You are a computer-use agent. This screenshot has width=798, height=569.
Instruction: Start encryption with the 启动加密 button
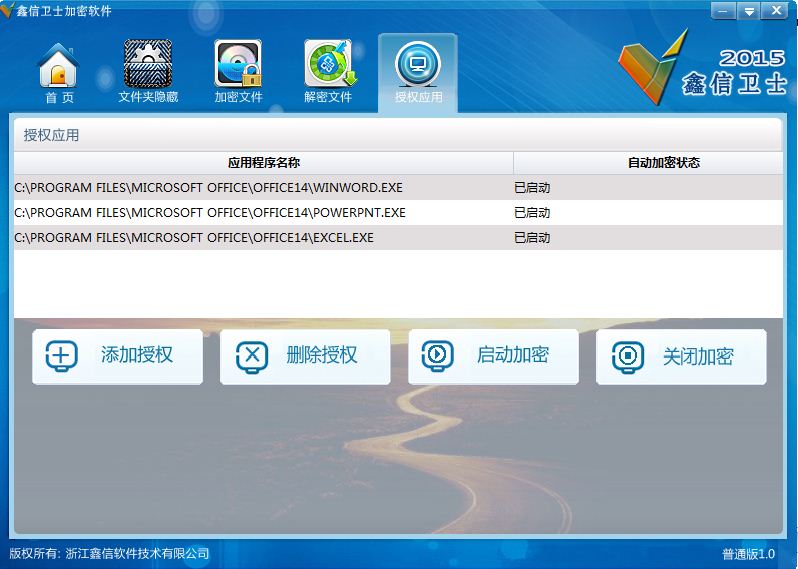pos(493,356)
